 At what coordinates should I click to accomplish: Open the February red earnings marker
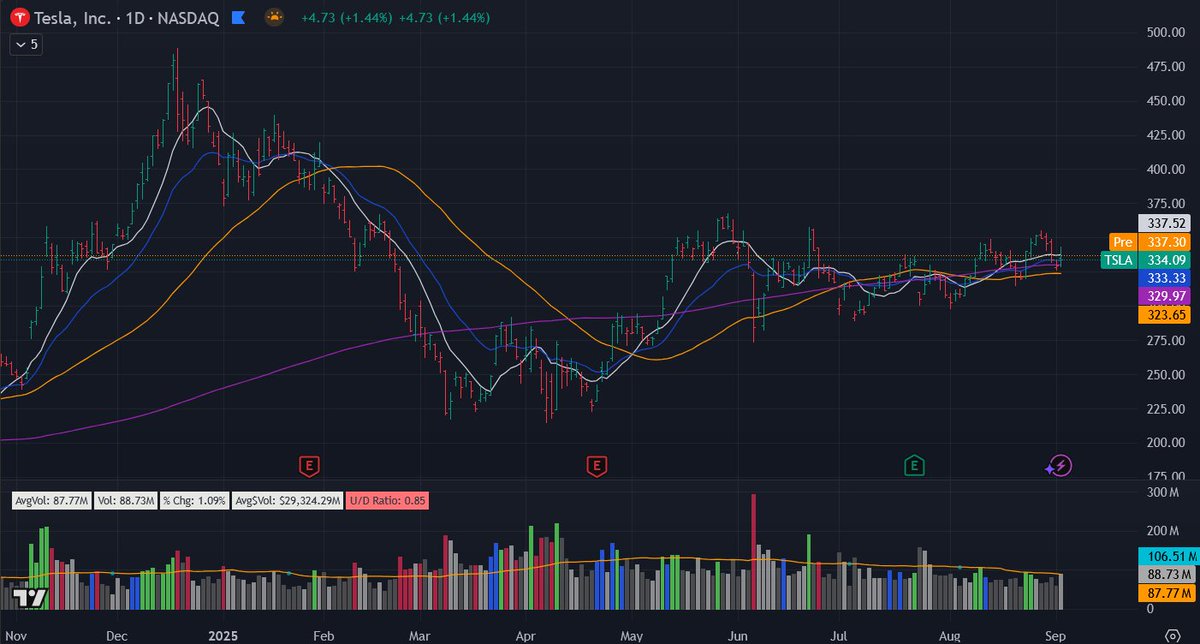point(310,465)
